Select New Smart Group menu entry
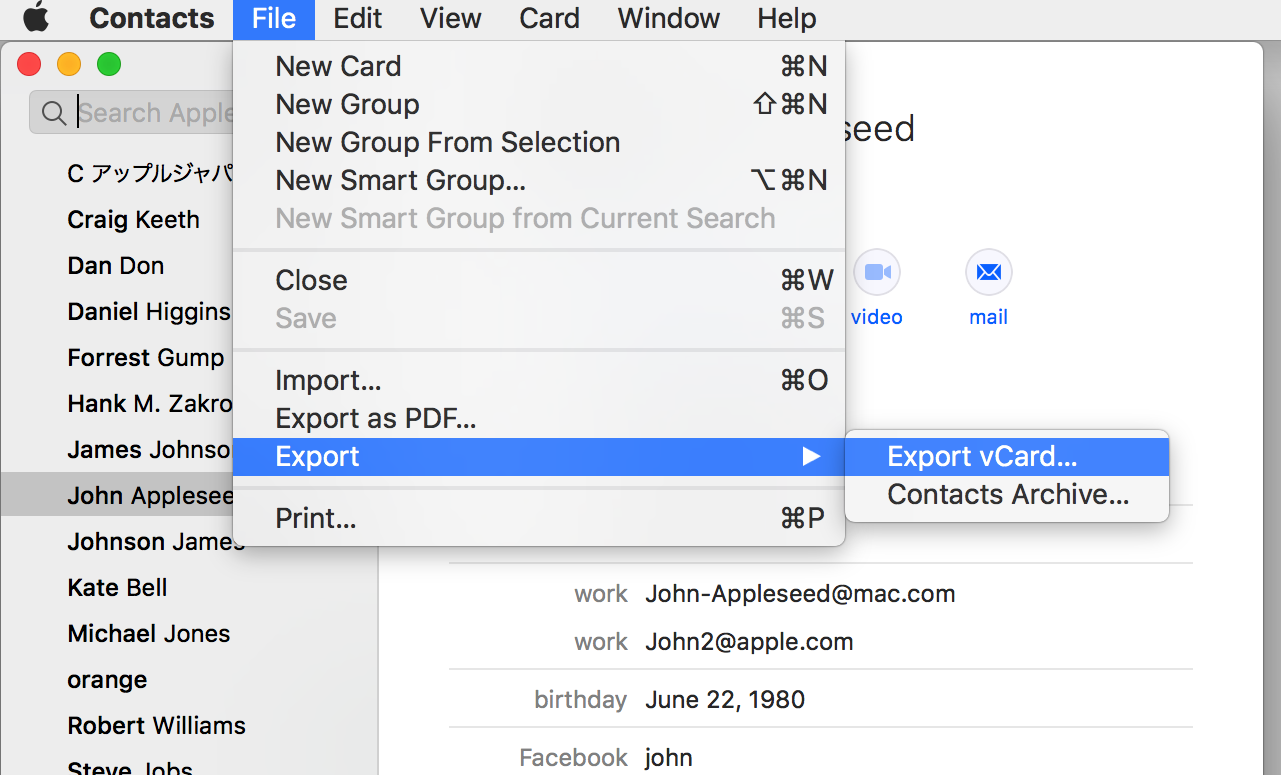Viewport: 1281px width, 775px height. (400, 181)
